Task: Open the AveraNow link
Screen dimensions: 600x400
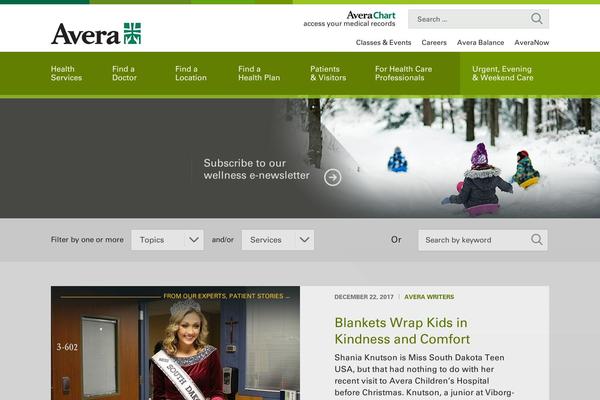Action: coord(532,42)
